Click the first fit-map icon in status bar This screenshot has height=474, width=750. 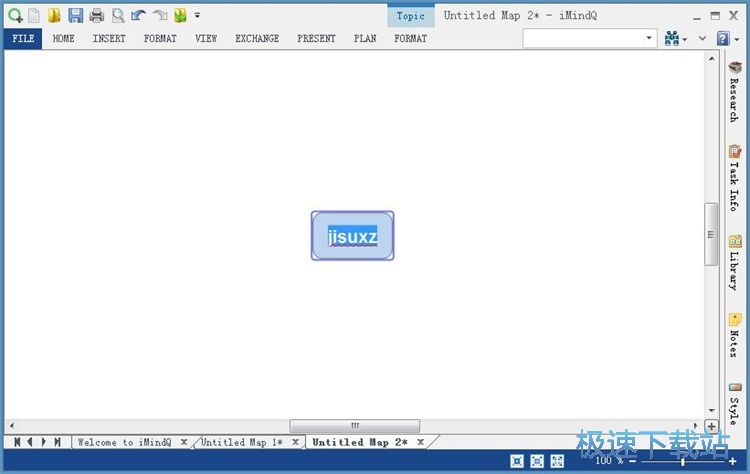coord(517,461)
